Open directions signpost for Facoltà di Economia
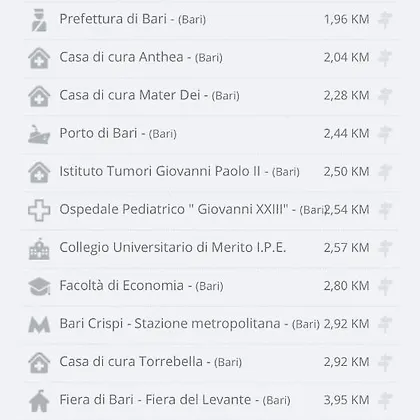 pyautogui.click(x=385, y=287)
